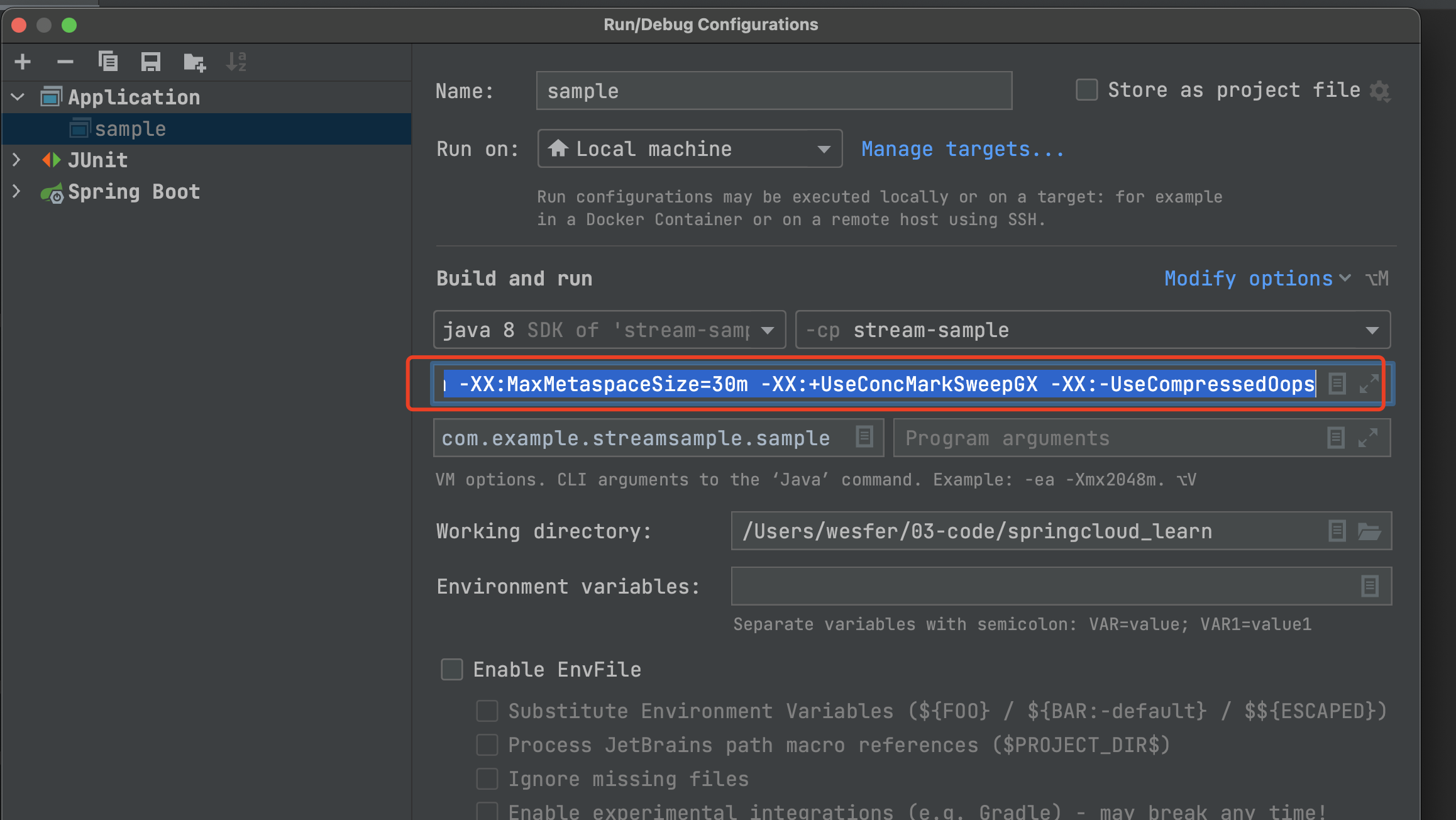The height and width of the screenshot is (820, 1456).
Task: Expand the VM options field editor
Action: tap(1369, 384)
